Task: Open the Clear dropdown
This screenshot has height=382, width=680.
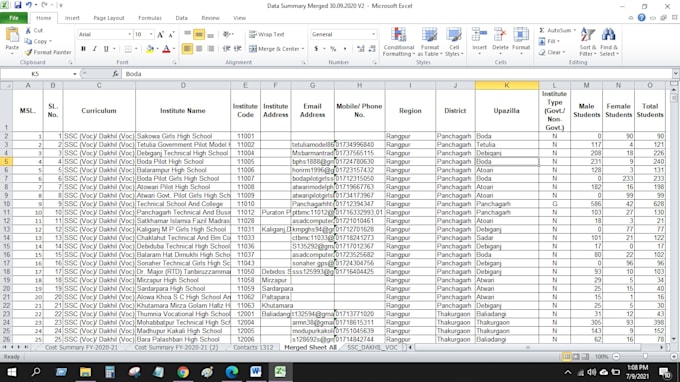Action: (552, 52)
